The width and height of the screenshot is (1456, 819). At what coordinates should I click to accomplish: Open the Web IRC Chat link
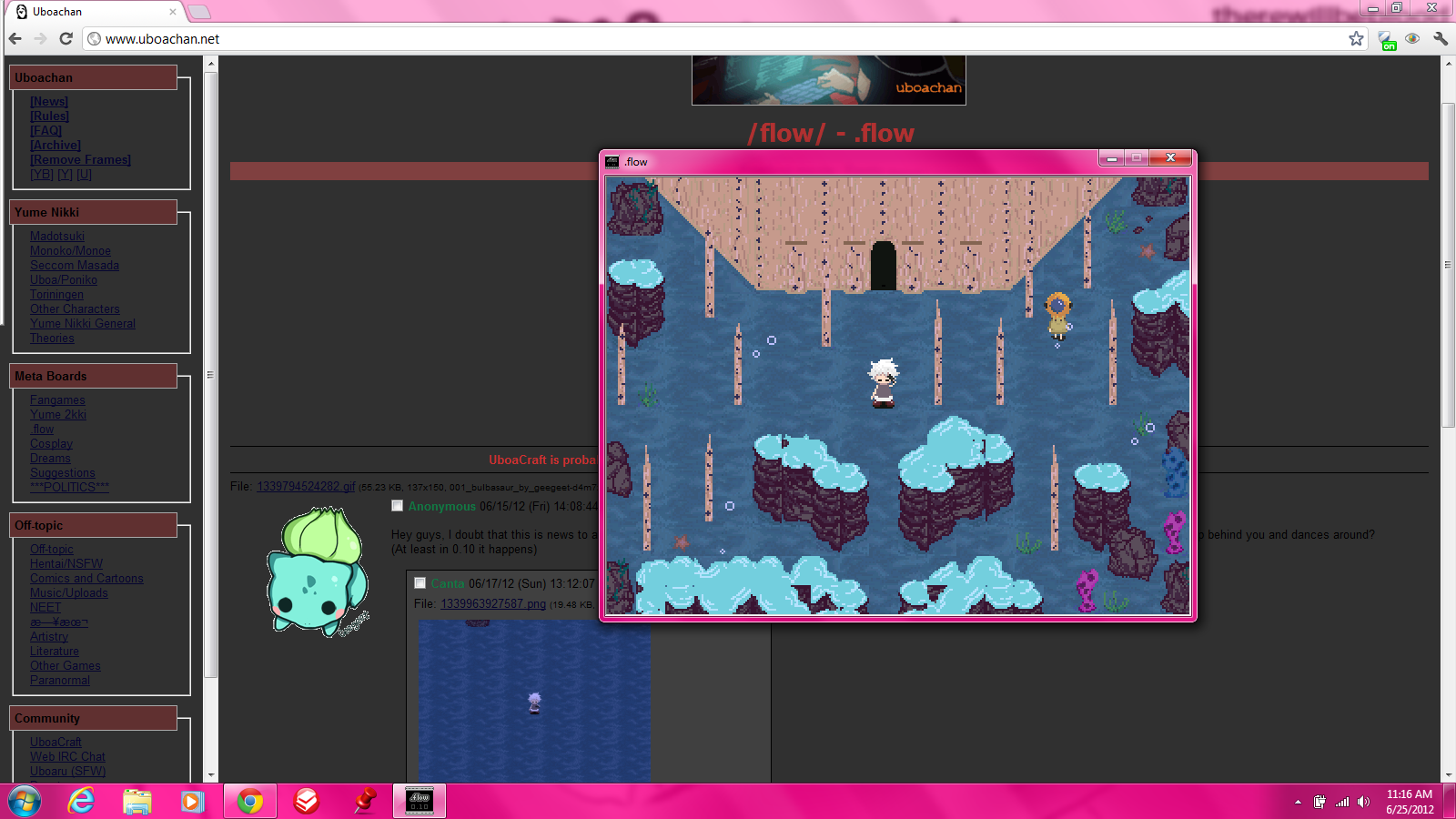tap(67, 757)
